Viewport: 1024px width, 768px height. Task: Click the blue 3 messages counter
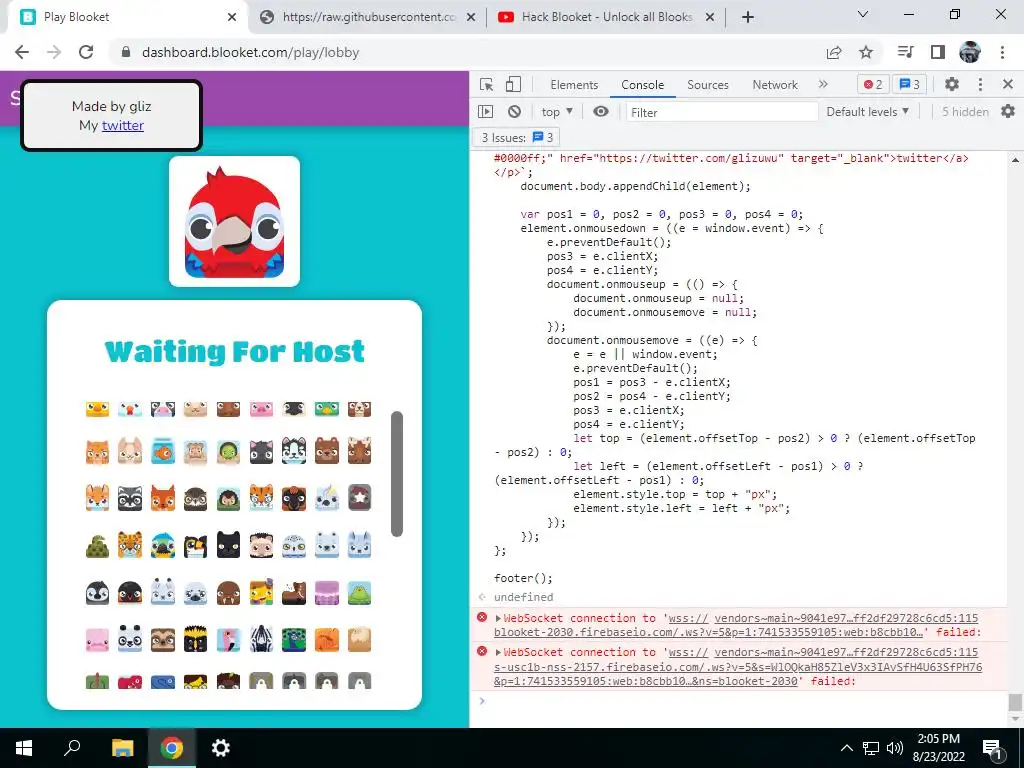909,84
